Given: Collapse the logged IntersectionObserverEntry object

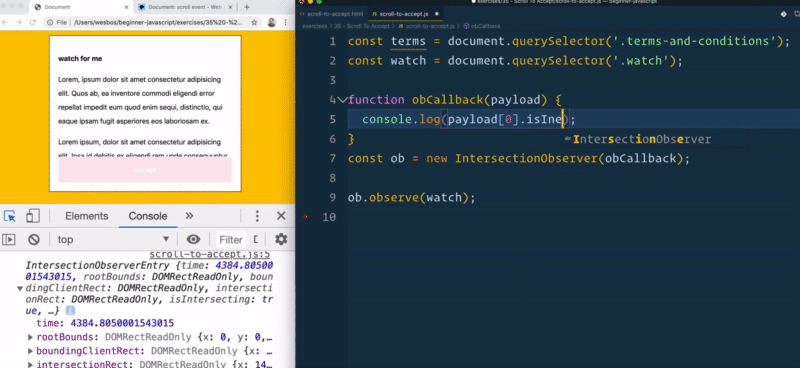Looking at the screenshot, I should click(20, 288).
